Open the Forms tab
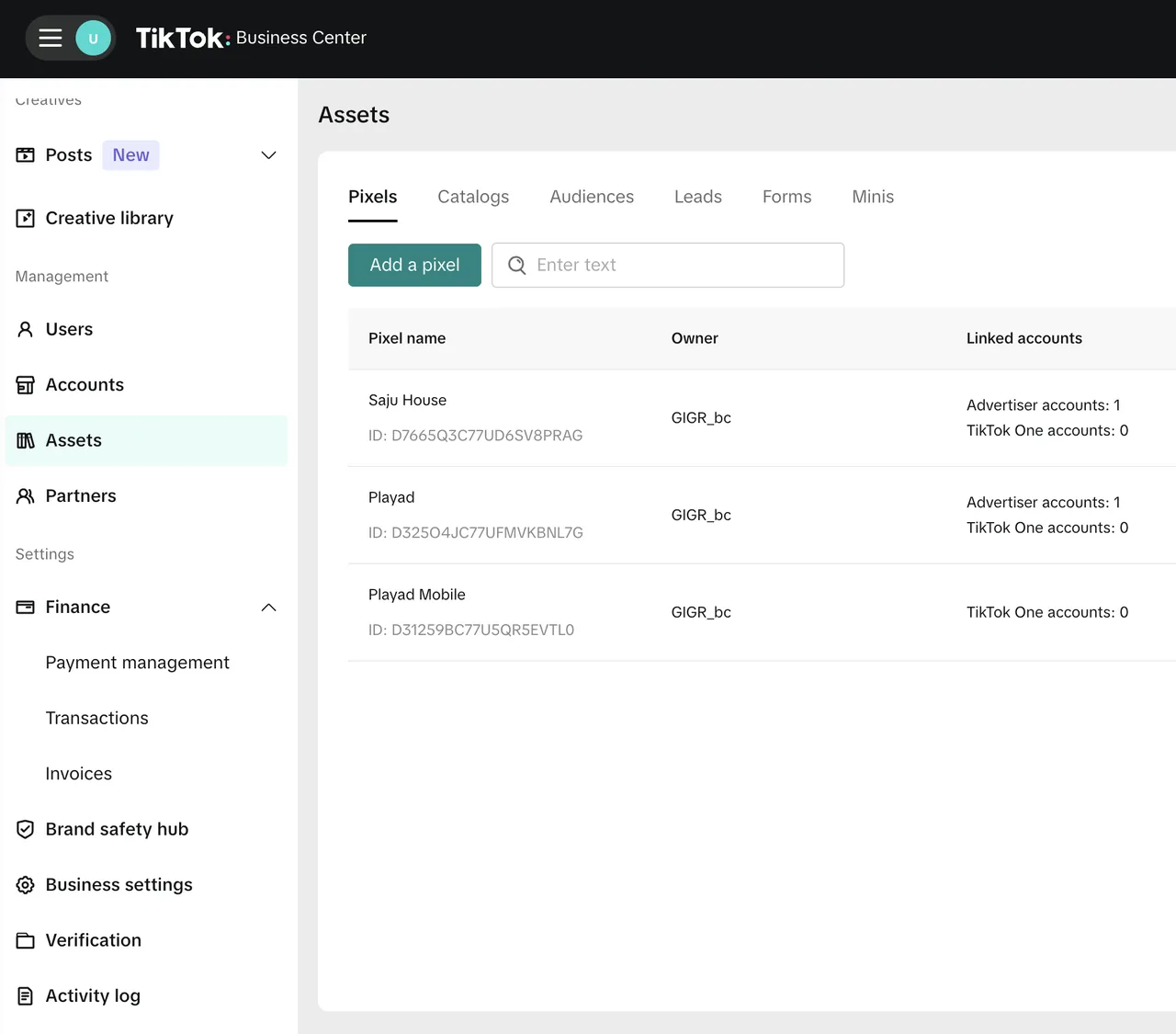Image resolution: width=1176 pixels, height=1034 pixels. (x=787, y=197)
